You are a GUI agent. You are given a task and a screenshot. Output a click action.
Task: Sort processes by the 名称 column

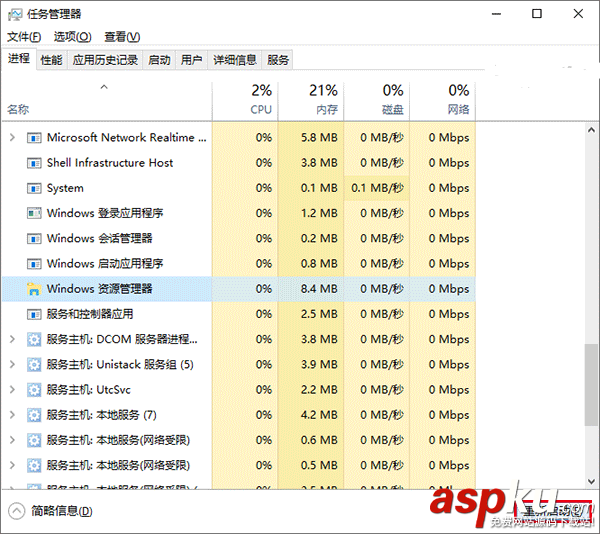tap(107, 101)
